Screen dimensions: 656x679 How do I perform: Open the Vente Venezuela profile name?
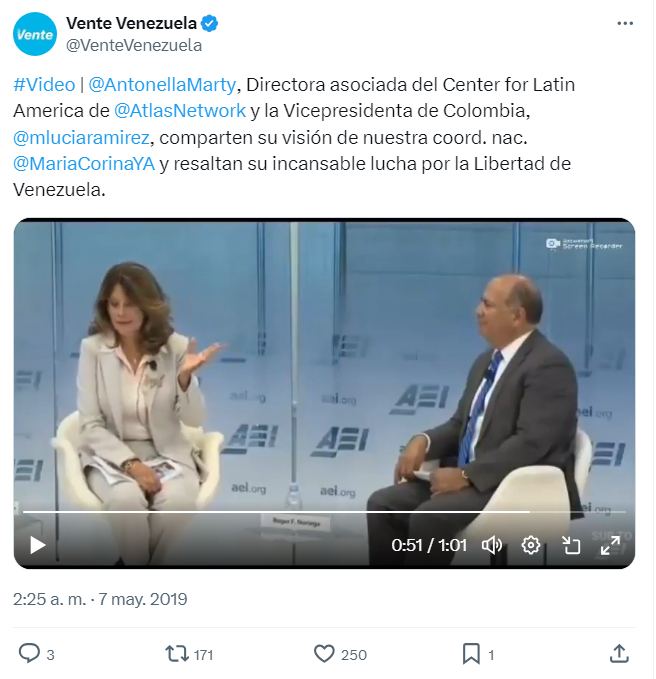(x=131, y=23)
